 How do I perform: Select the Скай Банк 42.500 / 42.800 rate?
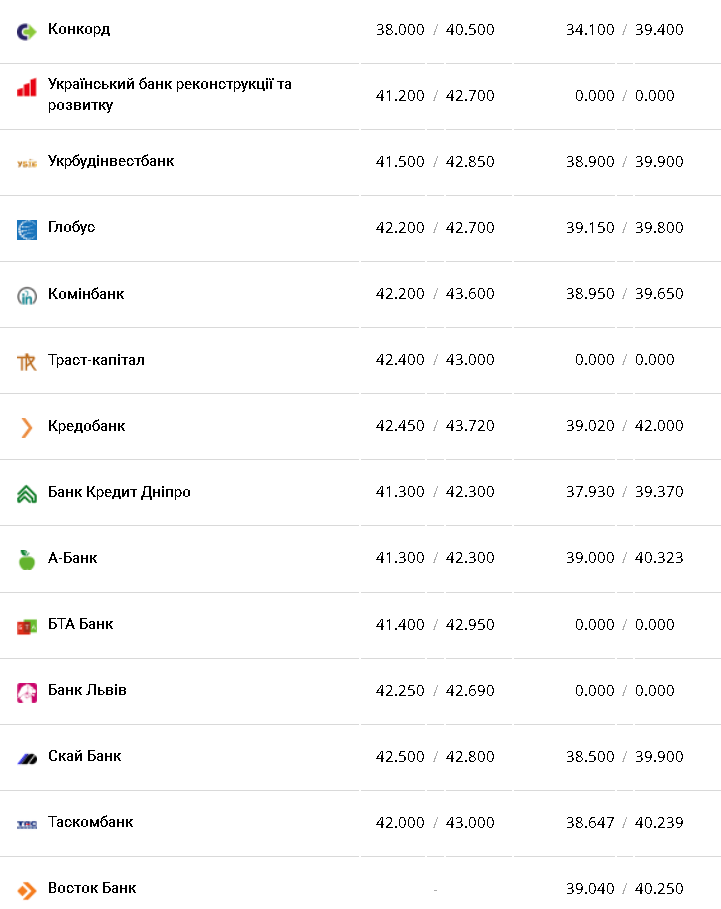tap(435, 757)
